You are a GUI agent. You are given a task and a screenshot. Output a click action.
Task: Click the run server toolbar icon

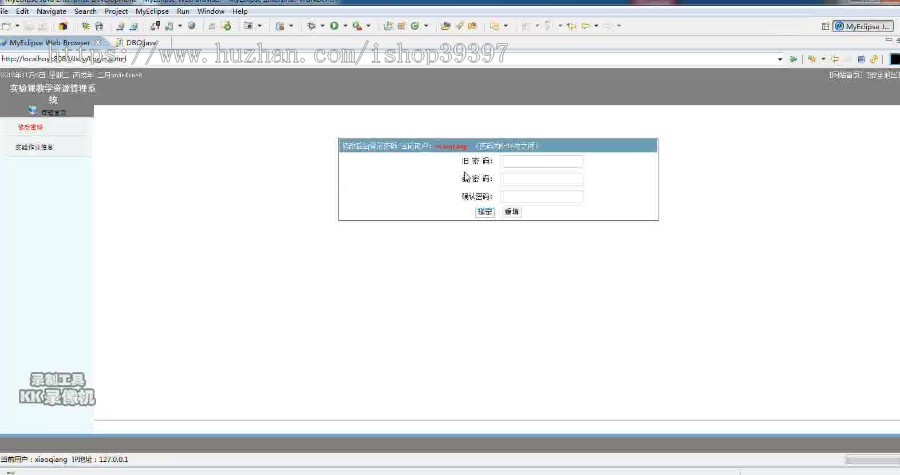pyautogui.click(x=169, y=26)
